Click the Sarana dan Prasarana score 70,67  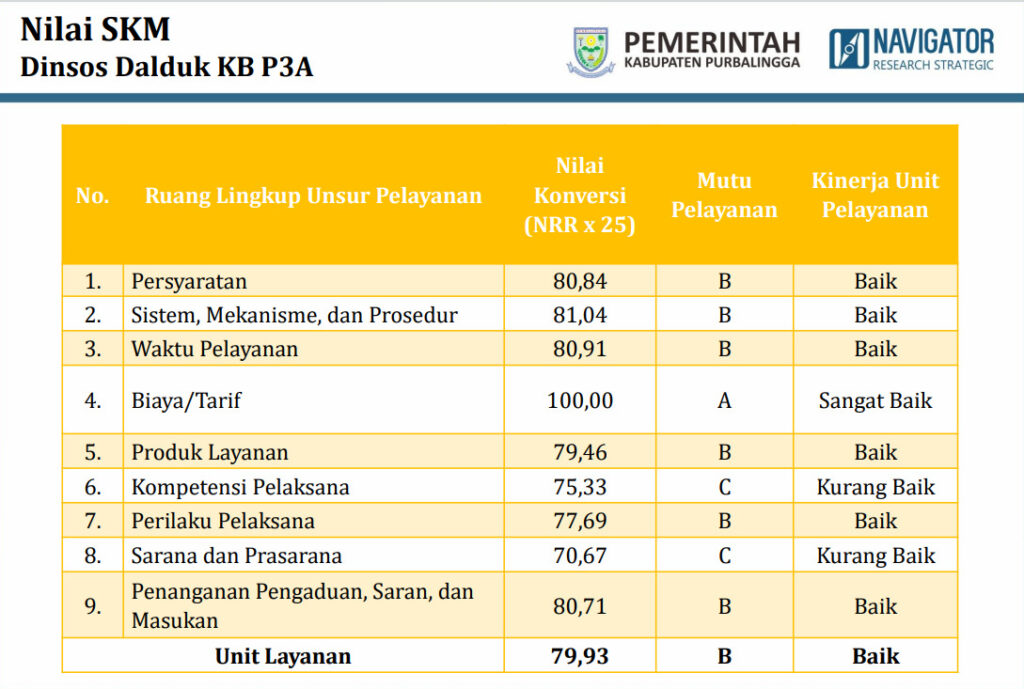580,555
